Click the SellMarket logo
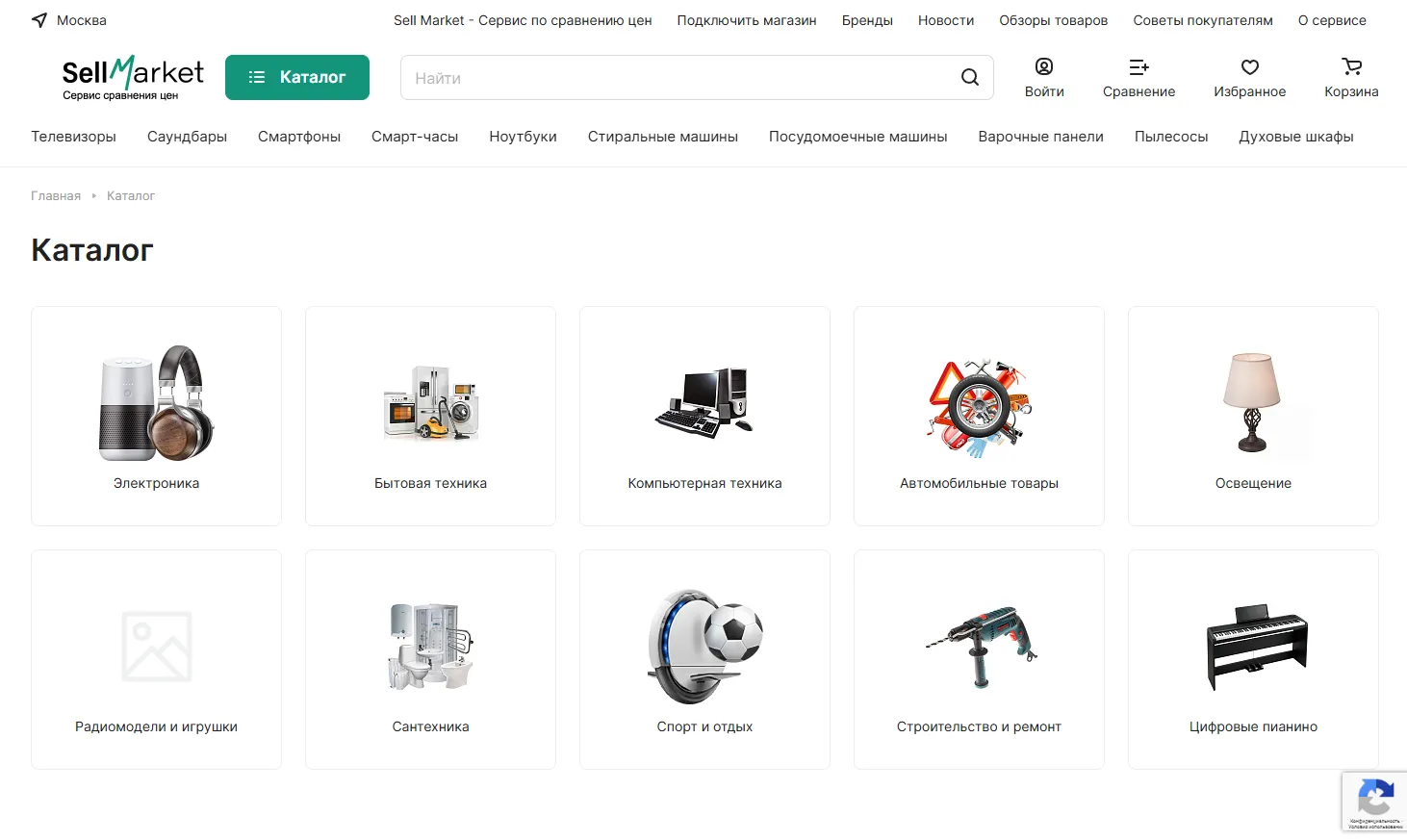This screenshot has width=1407, height=840. pos(133,77)
